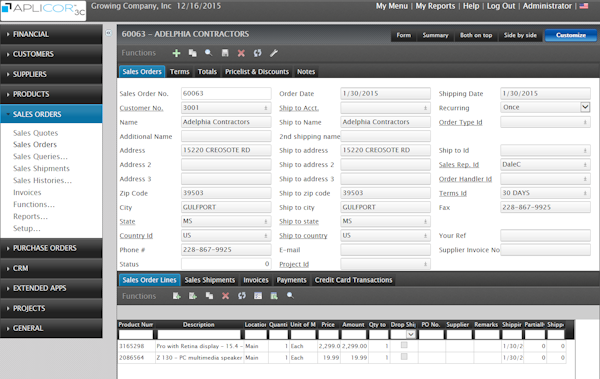Switch to Summary view button
600x379 pixels.
(x=435, y=35)
